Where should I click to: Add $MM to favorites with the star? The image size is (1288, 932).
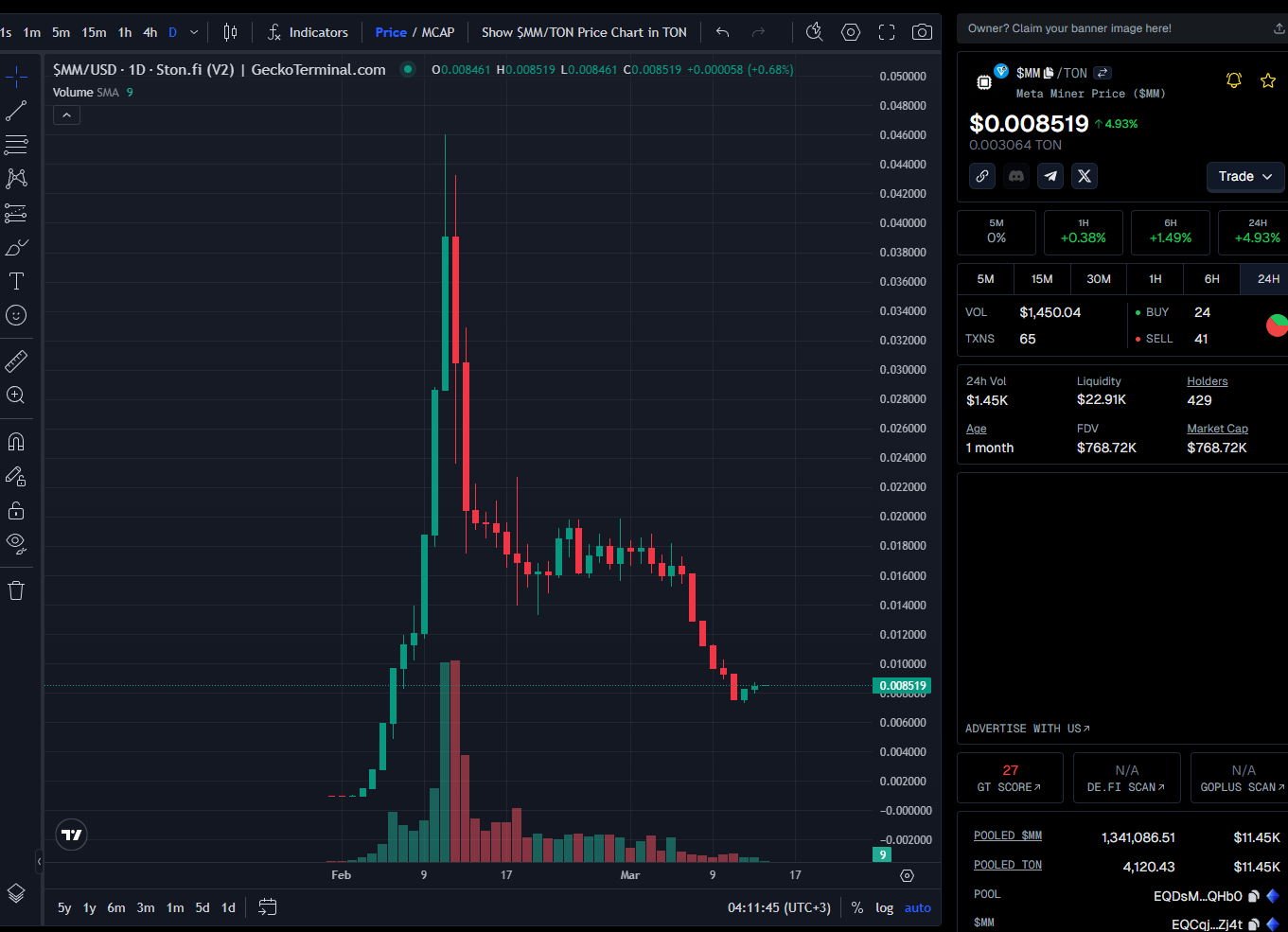click(x=1268, y=80)
